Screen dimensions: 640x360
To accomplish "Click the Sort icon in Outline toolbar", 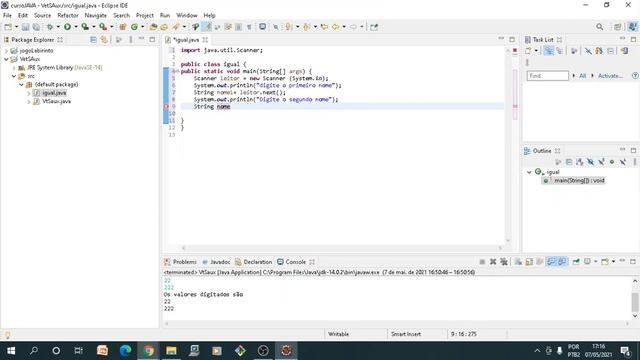I will [580, 162].
